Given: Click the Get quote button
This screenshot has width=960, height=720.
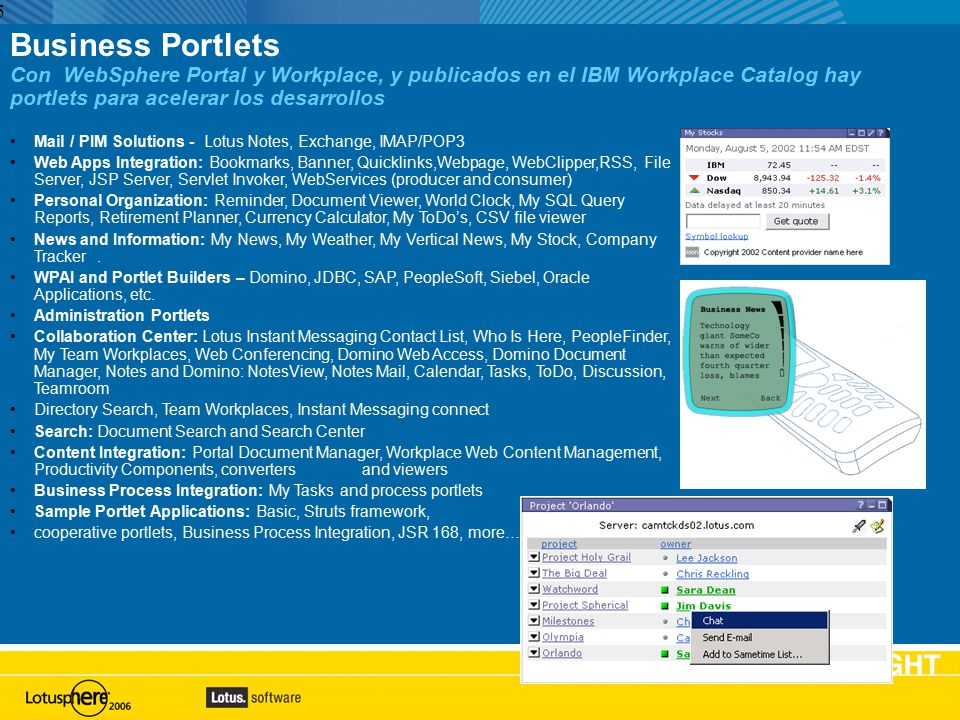Looking at the screenshot, I should click(797, 221).
